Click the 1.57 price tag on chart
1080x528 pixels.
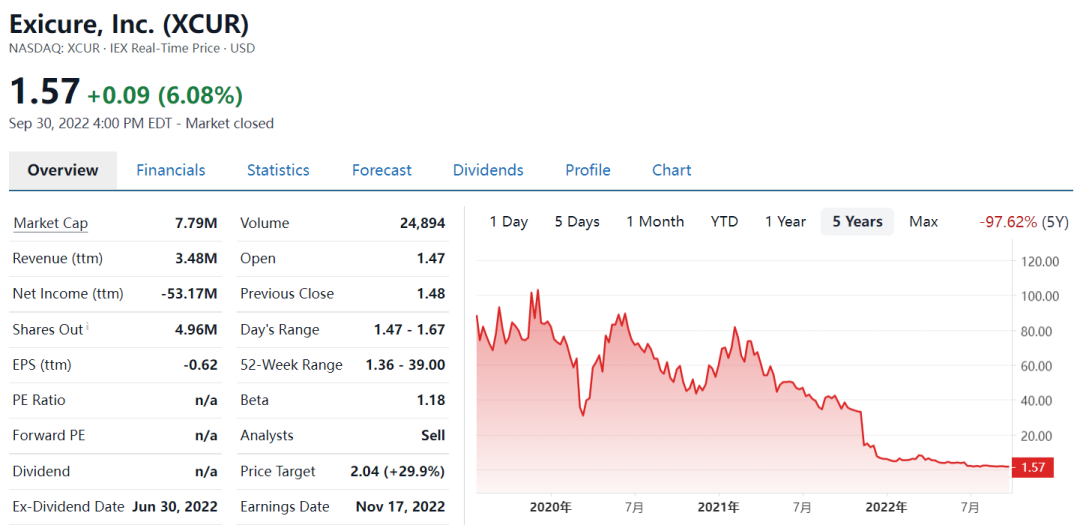[x=1032, y=467]
